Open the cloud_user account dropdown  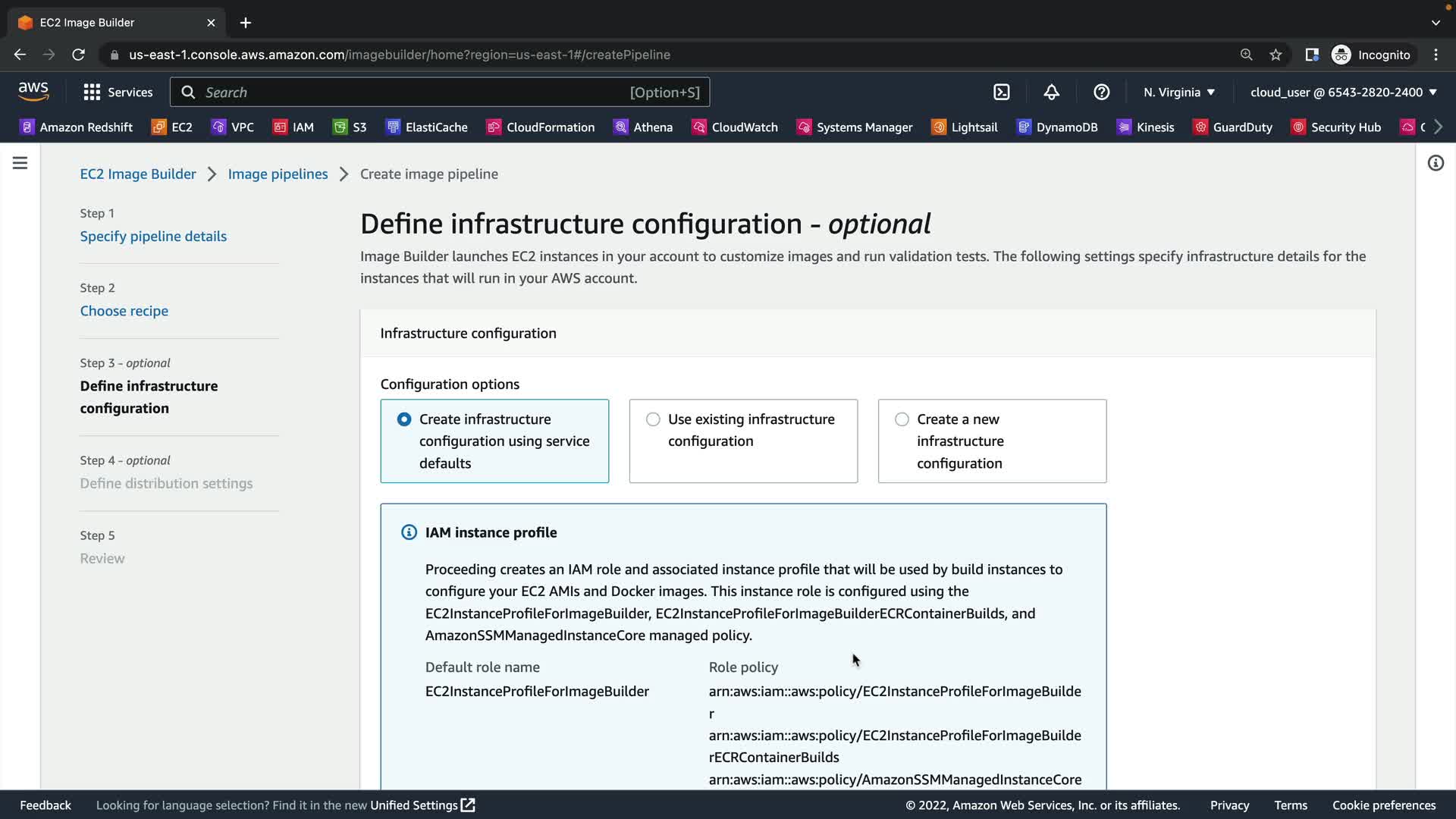tap(1343, 92)
